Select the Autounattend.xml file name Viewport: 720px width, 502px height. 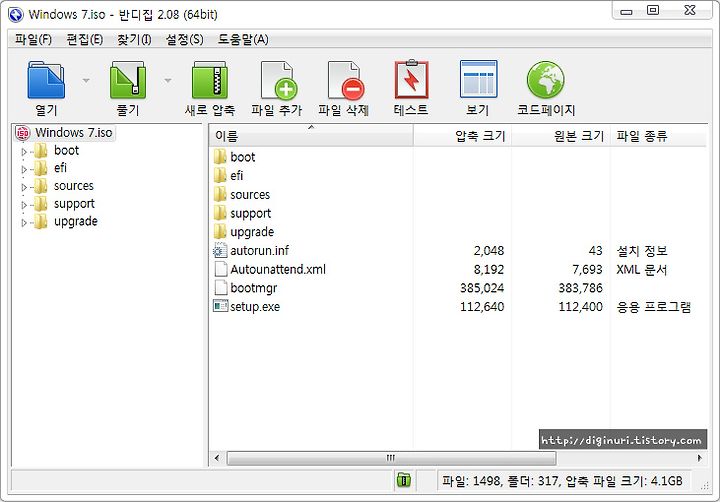coord(278,269)
